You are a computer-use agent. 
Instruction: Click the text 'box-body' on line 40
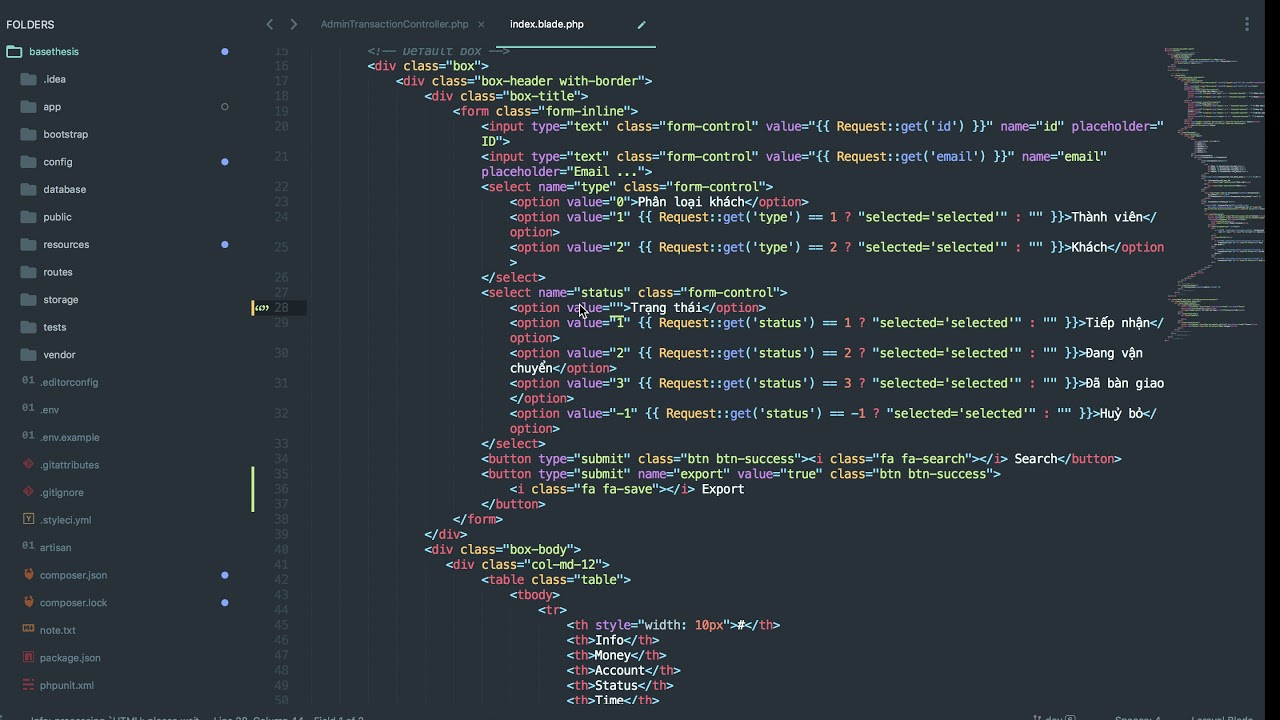pyautogui.click(x=538, y=549)
